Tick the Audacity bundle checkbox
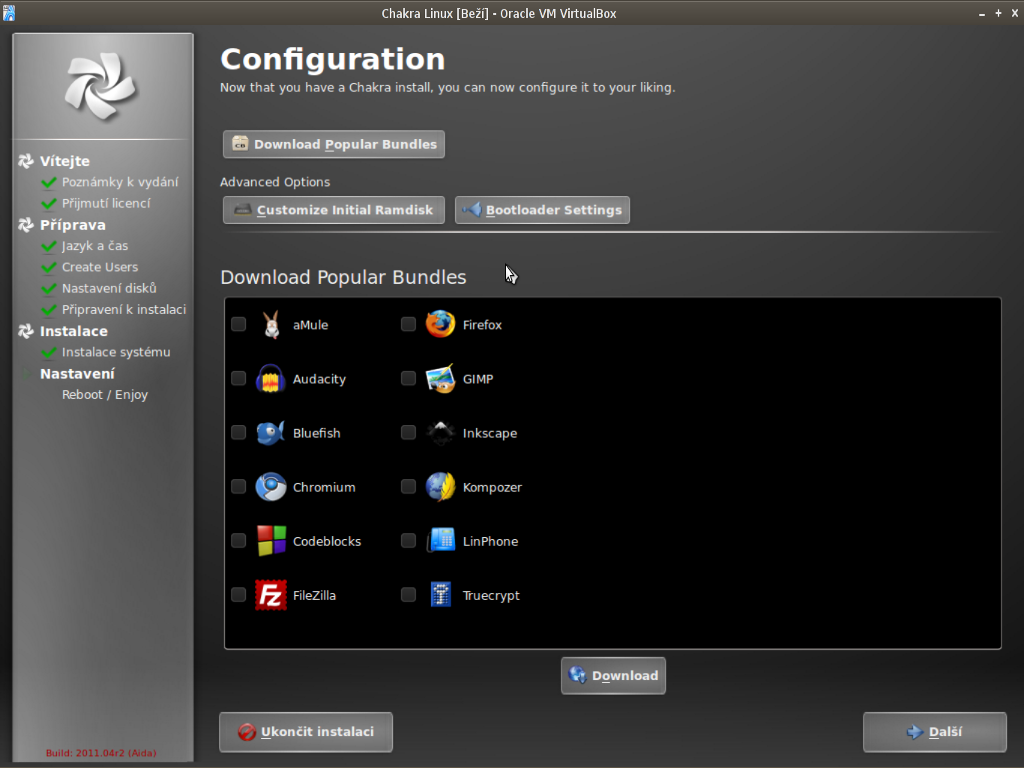Screen dimensions: 1024x768 [x=238, y=379]
